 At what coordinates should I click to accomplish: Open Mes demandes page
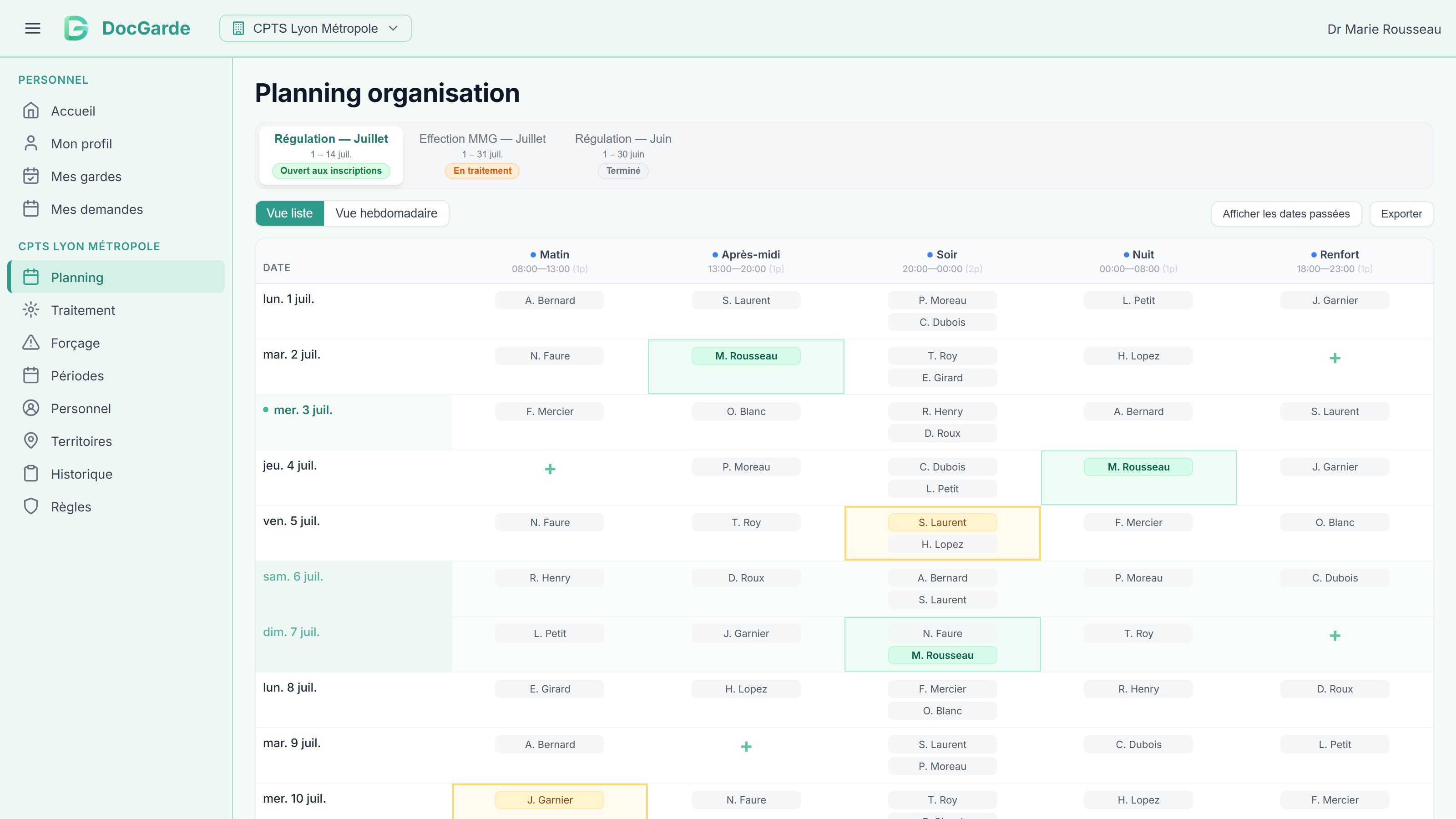116,209
